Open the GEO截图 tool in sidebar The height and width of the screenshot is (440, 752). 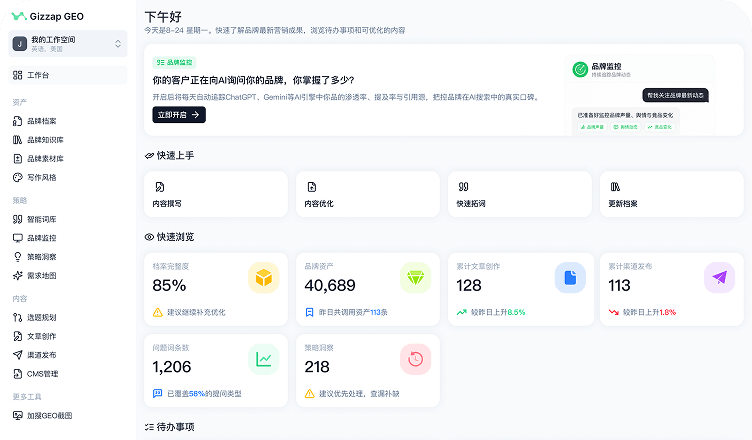(42, 416)
